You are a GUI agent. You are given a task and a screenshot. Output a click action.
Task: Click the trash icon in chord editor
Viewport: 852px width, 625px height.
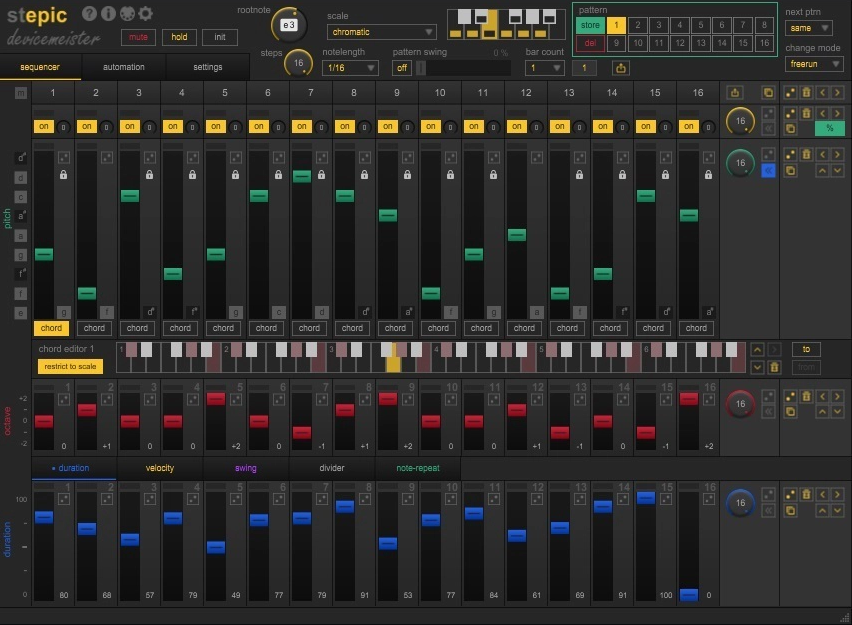[773, 367]
